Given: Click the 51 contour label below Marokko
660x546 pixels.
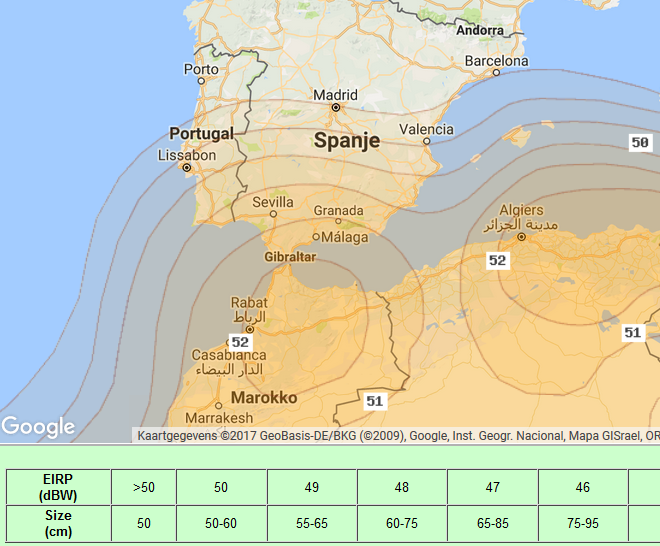Looking at the screenshot, I should coord(374,401).
